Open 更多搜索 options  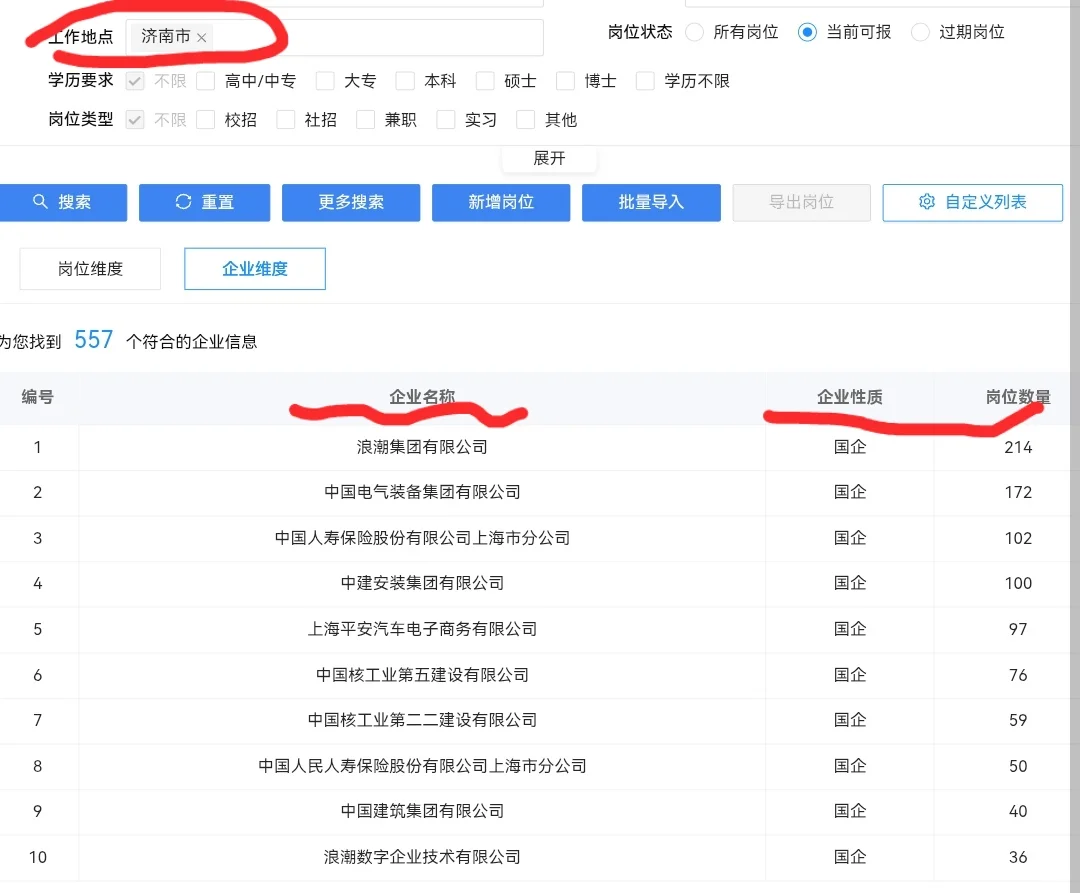[351, 202]
